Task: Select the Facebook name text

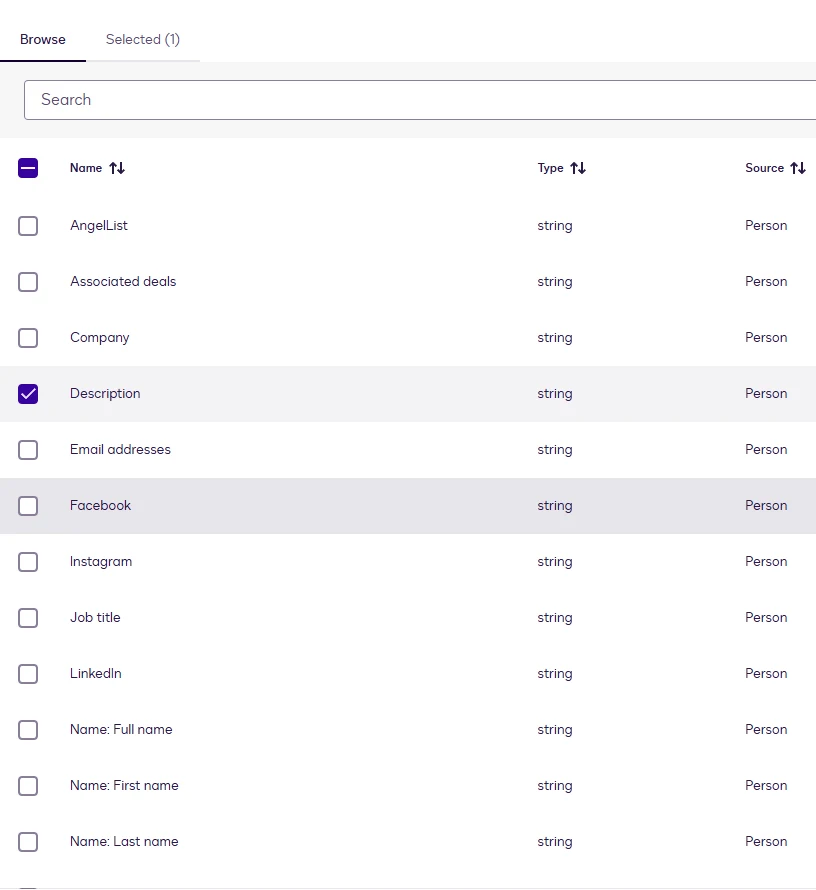Action: [100, 505]
